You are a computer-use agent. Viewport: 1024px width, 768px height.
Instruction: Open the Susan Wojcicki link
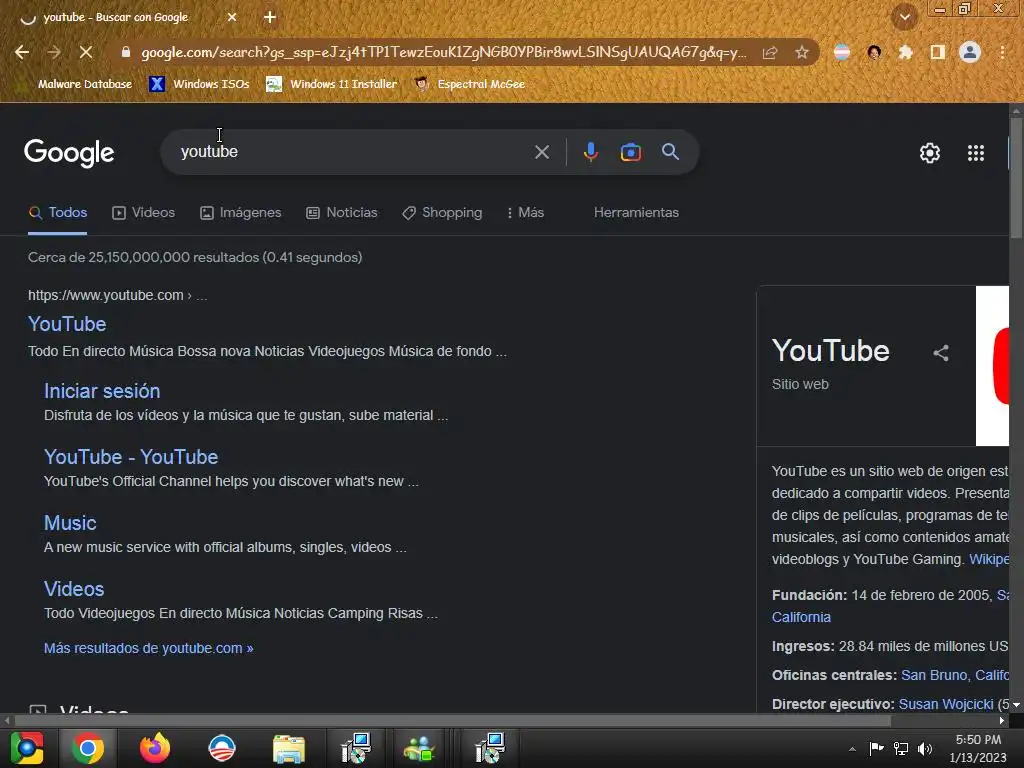tap(946, 704)
